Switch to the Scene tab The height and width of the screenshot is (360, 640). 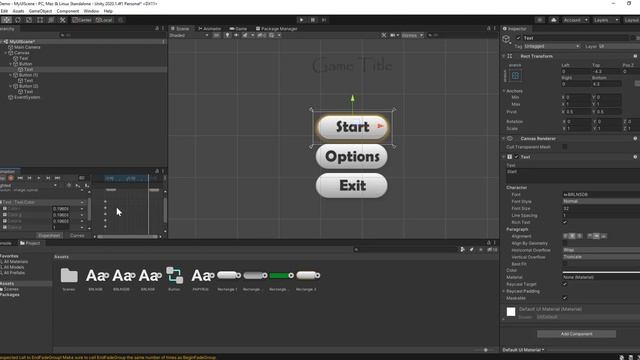(x=180, y=29)
